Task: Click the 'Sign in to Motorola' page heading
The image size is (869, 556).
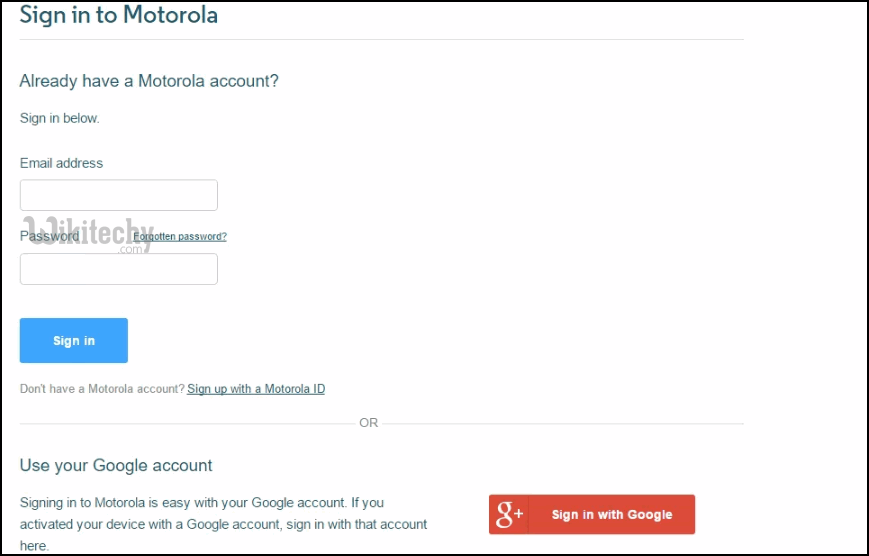Action: coord(119,15)
